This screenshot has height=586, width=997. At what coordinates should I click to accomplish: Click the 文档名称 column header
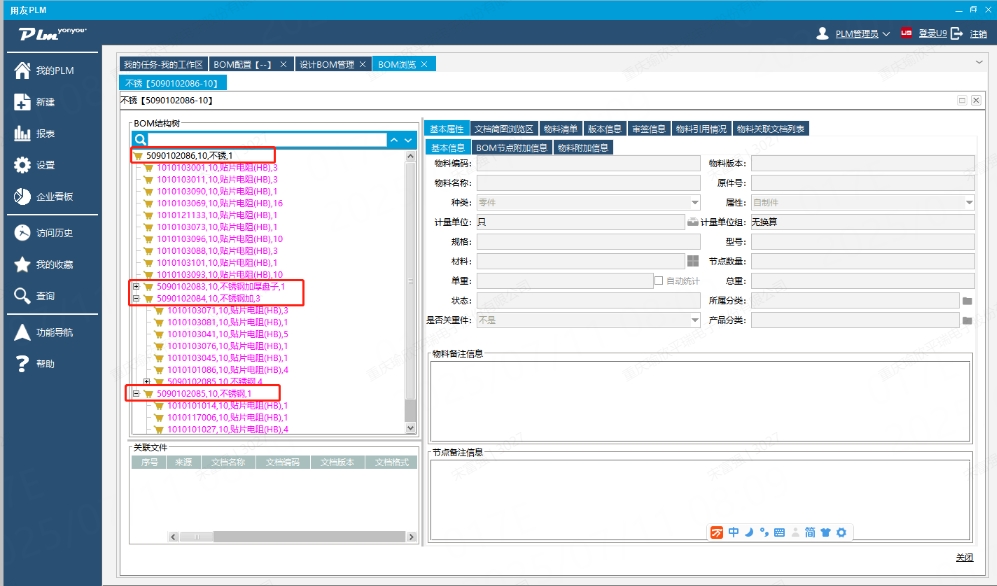(228, 462)
